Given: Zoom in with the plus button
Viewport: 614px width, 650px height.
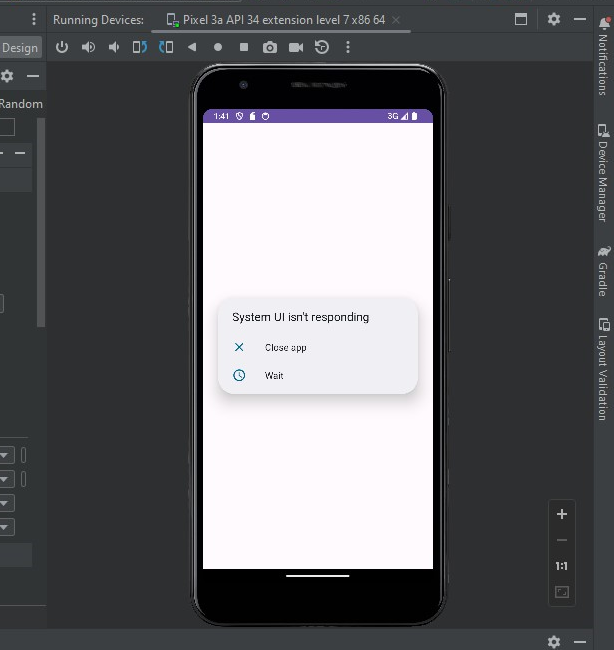Looking at the screenshot, I should pyautogui.click(x=562, y=514).
